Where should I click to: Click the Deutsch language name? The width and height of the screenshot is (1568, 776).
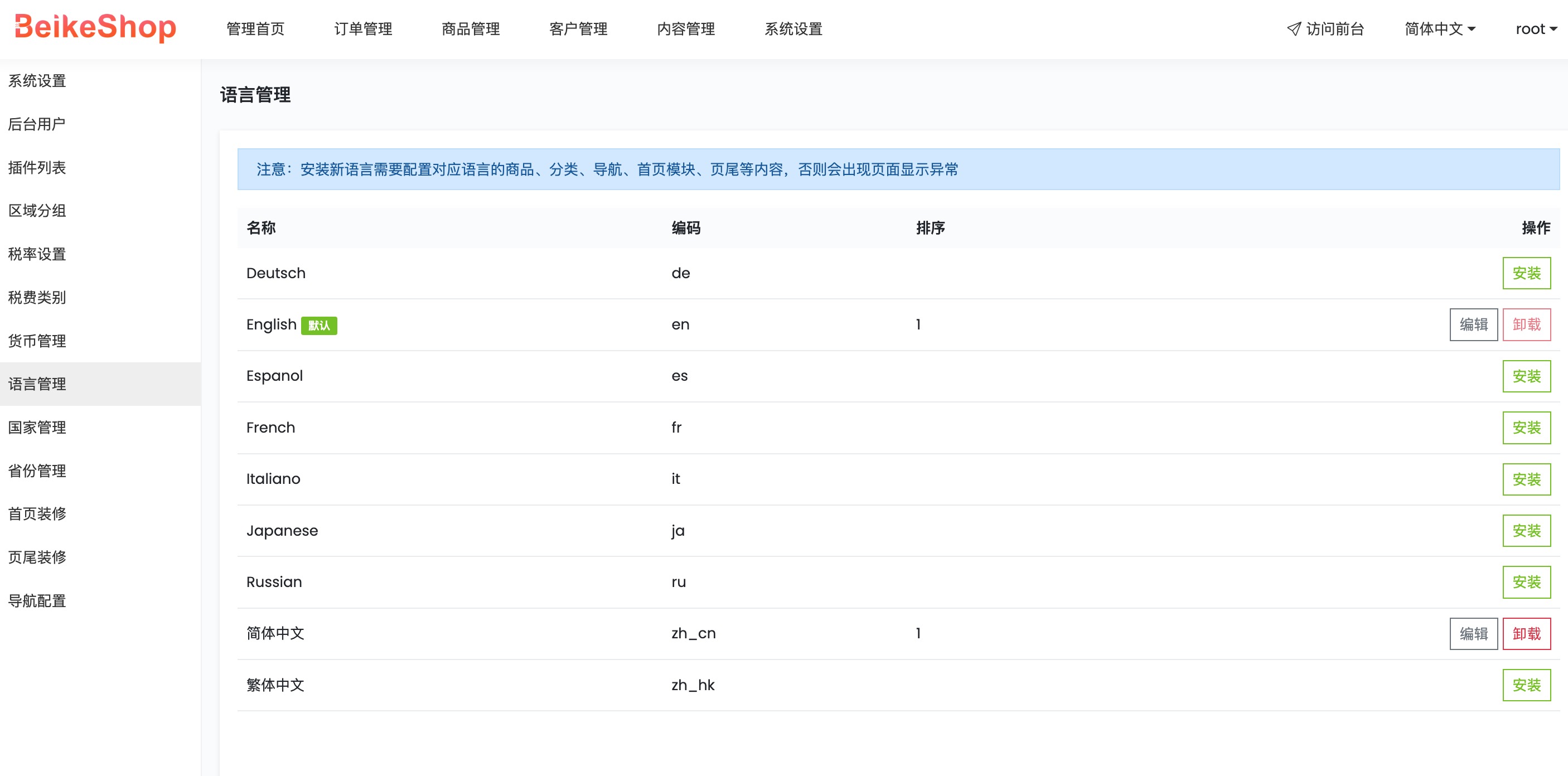[x=276, y=273]
